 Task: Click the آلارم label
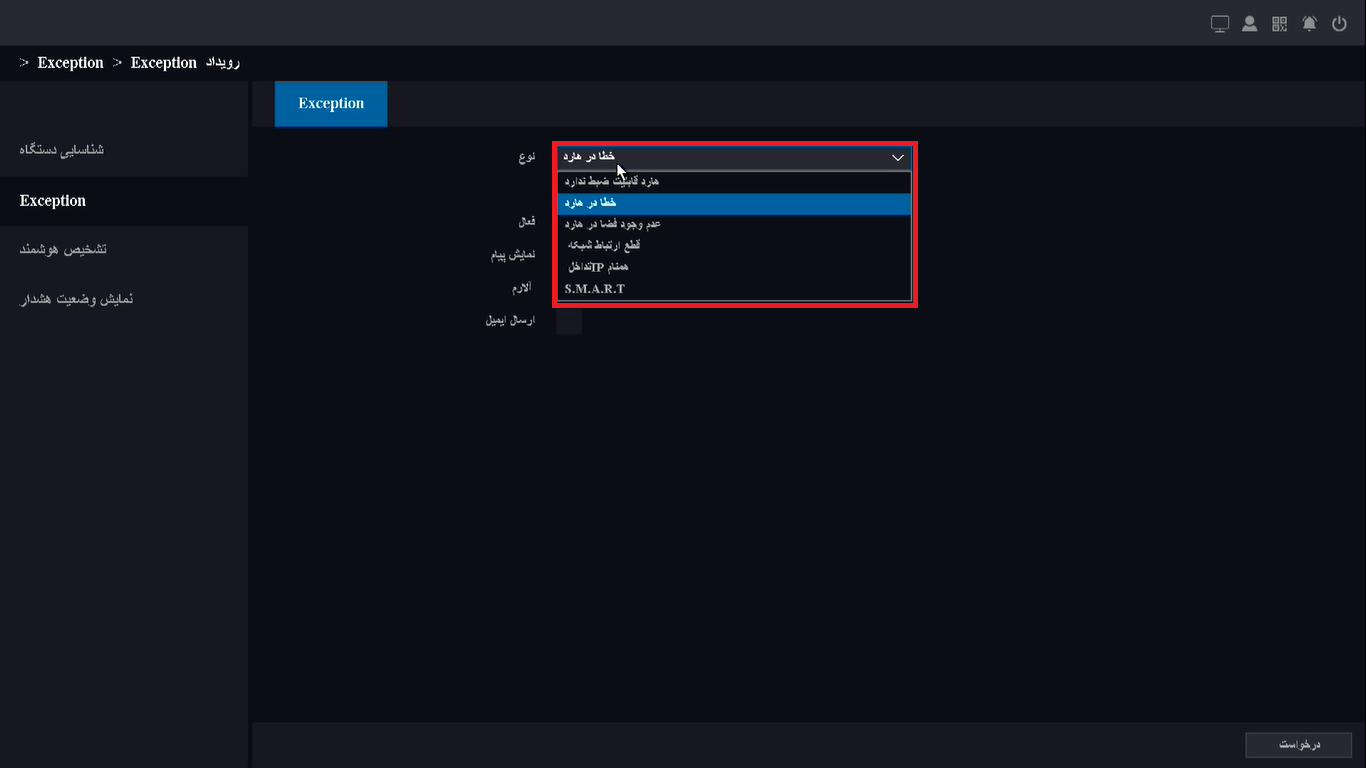[522, 288]
